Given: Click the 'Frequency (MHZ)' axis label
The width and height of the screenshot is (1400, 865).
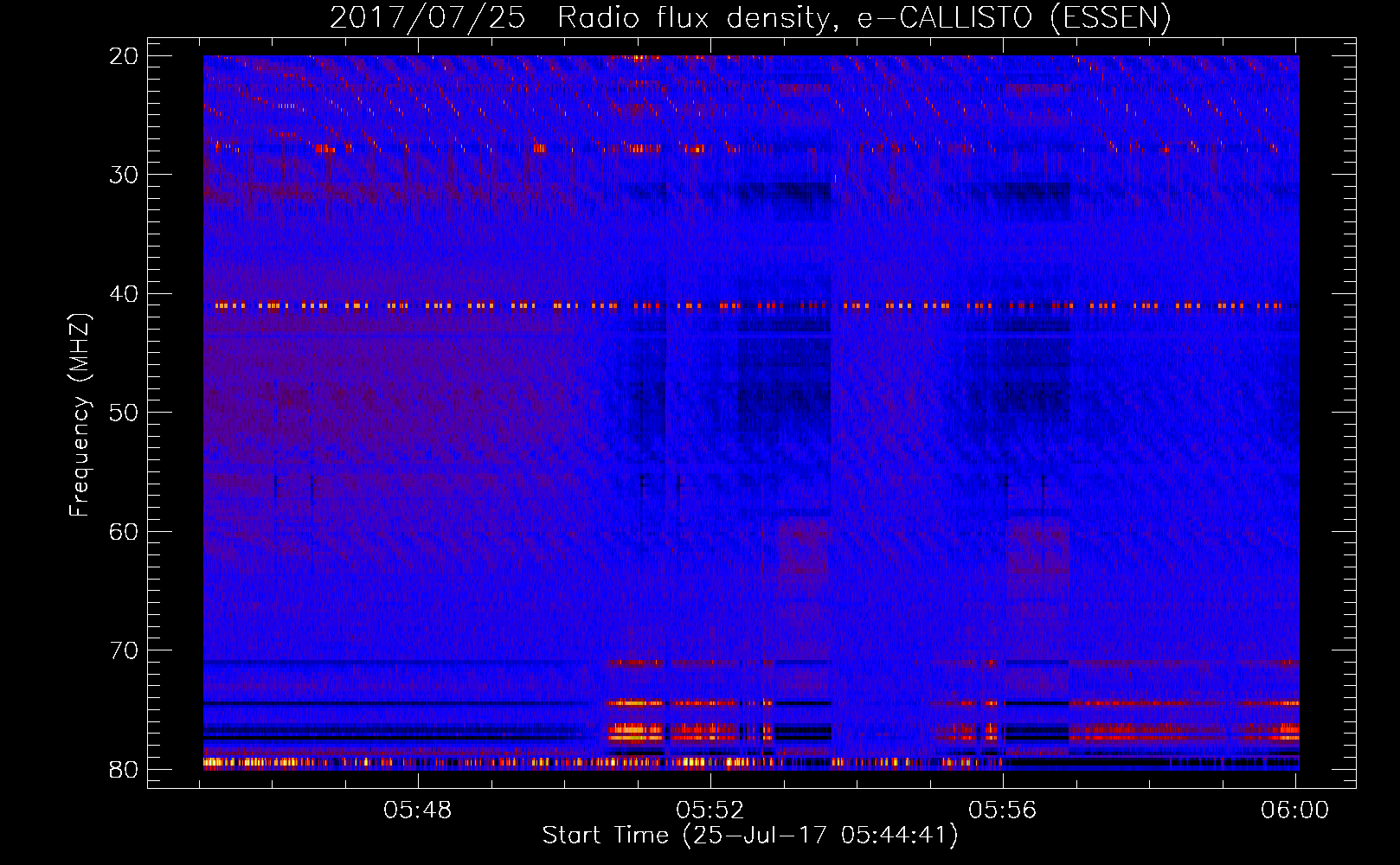Looking at the screenshot, I should (80, 414).
